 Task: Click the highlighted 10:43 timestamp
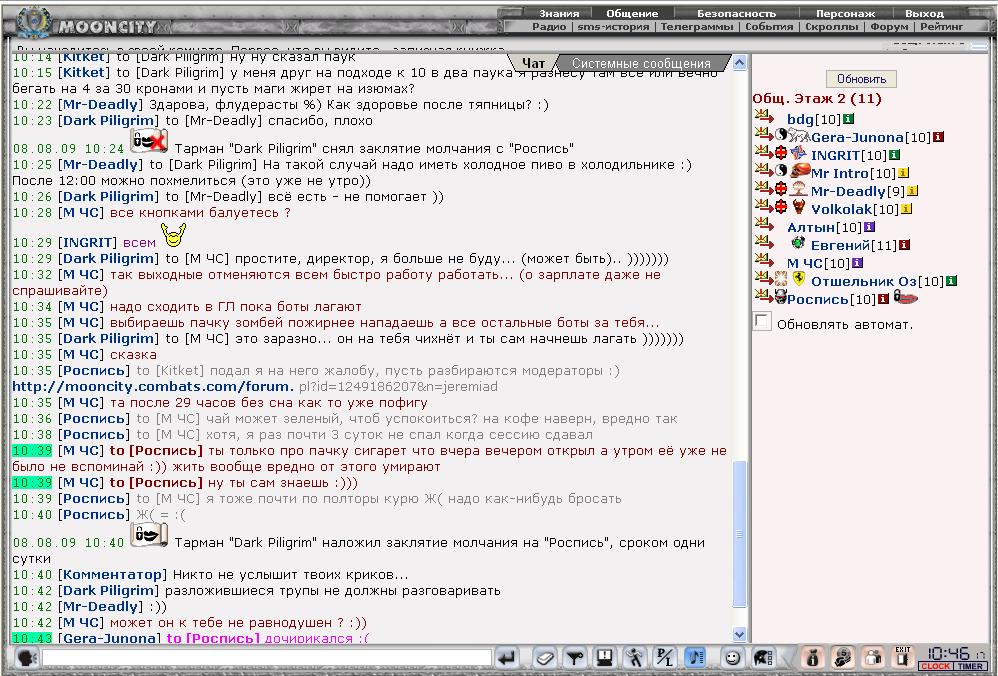pos(32,638)
